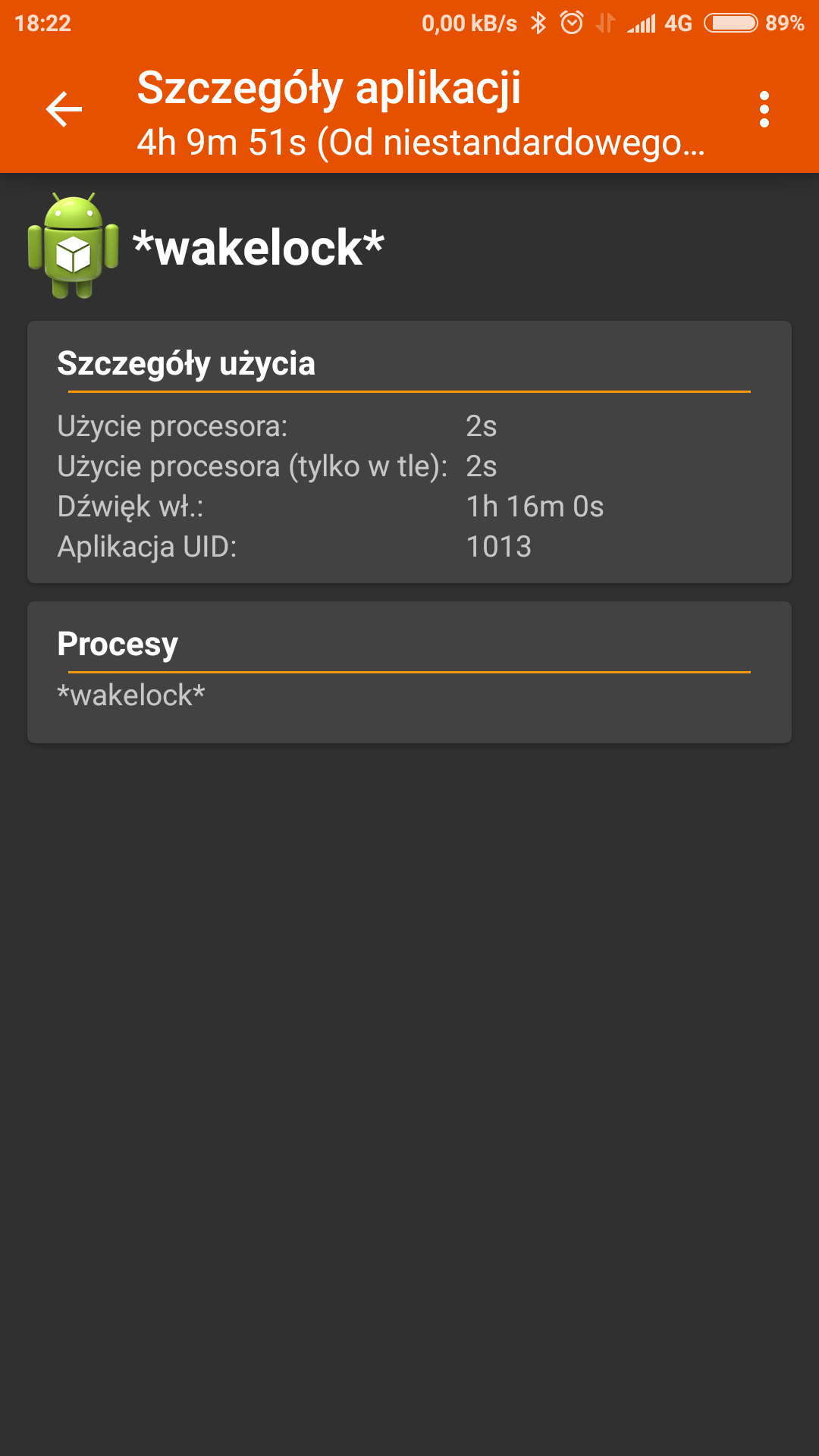The height and width of the screenshot is (1456, 819).
Task: Tap the signal strength bars icon
Action: (642, 24)
